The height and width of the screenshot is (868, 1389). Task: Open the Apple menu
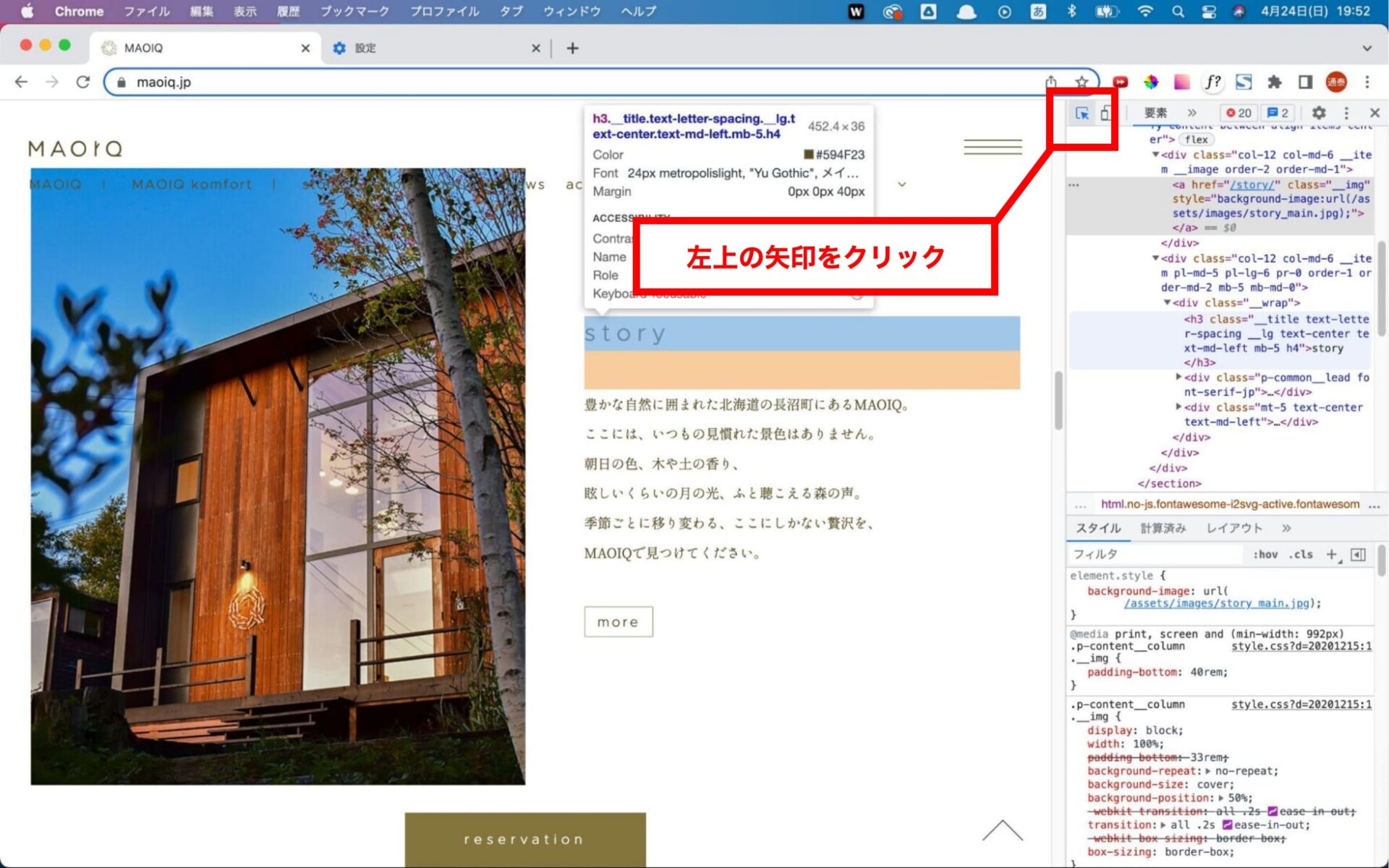[x=27, y=11]
